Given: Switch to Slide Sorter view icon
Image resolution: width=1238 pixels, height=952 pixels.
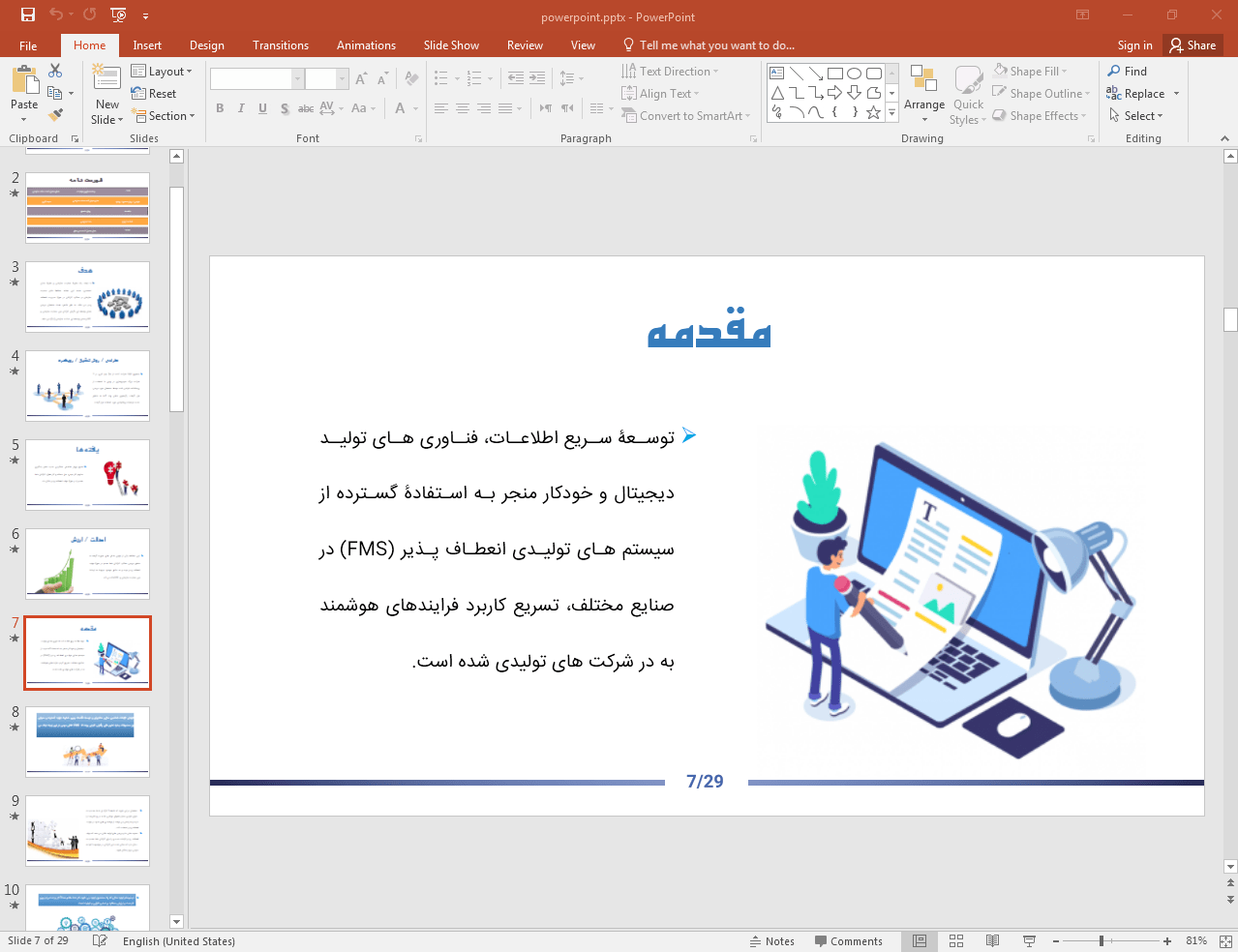Looking at the screenshot, I should tap(956, 940).
